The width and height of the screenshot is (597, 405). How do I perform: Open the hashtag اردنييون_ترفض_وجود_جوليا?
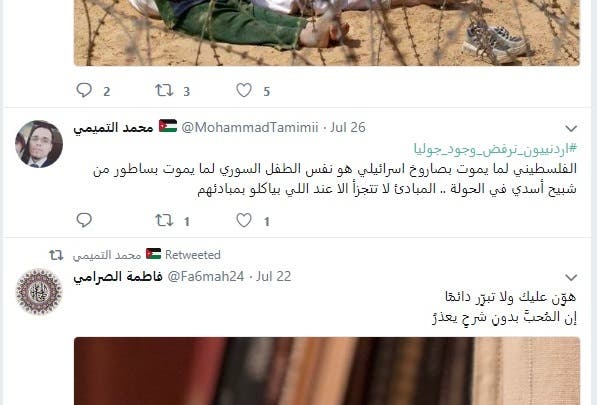point(495,149)
